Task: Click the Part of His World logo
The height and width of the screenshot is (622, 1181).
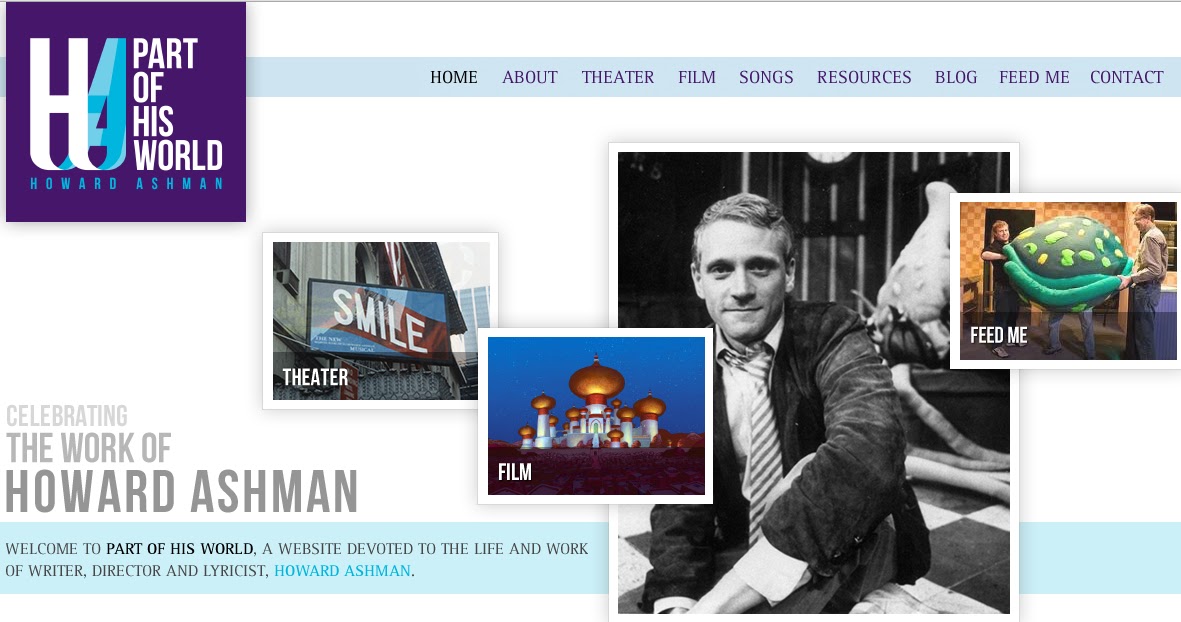Action: 126,112
